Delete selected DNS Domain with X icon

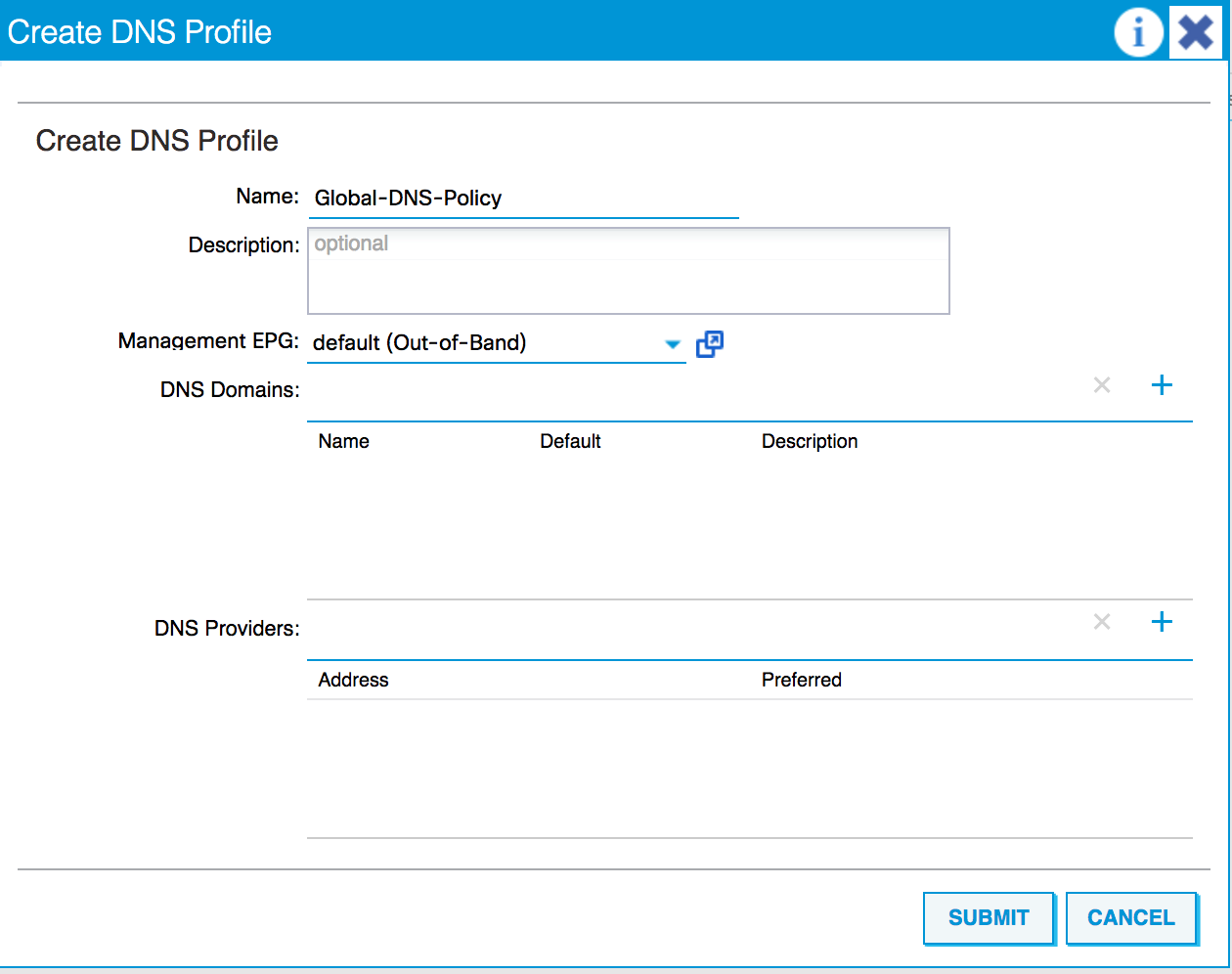click(x=1102, y=385)
